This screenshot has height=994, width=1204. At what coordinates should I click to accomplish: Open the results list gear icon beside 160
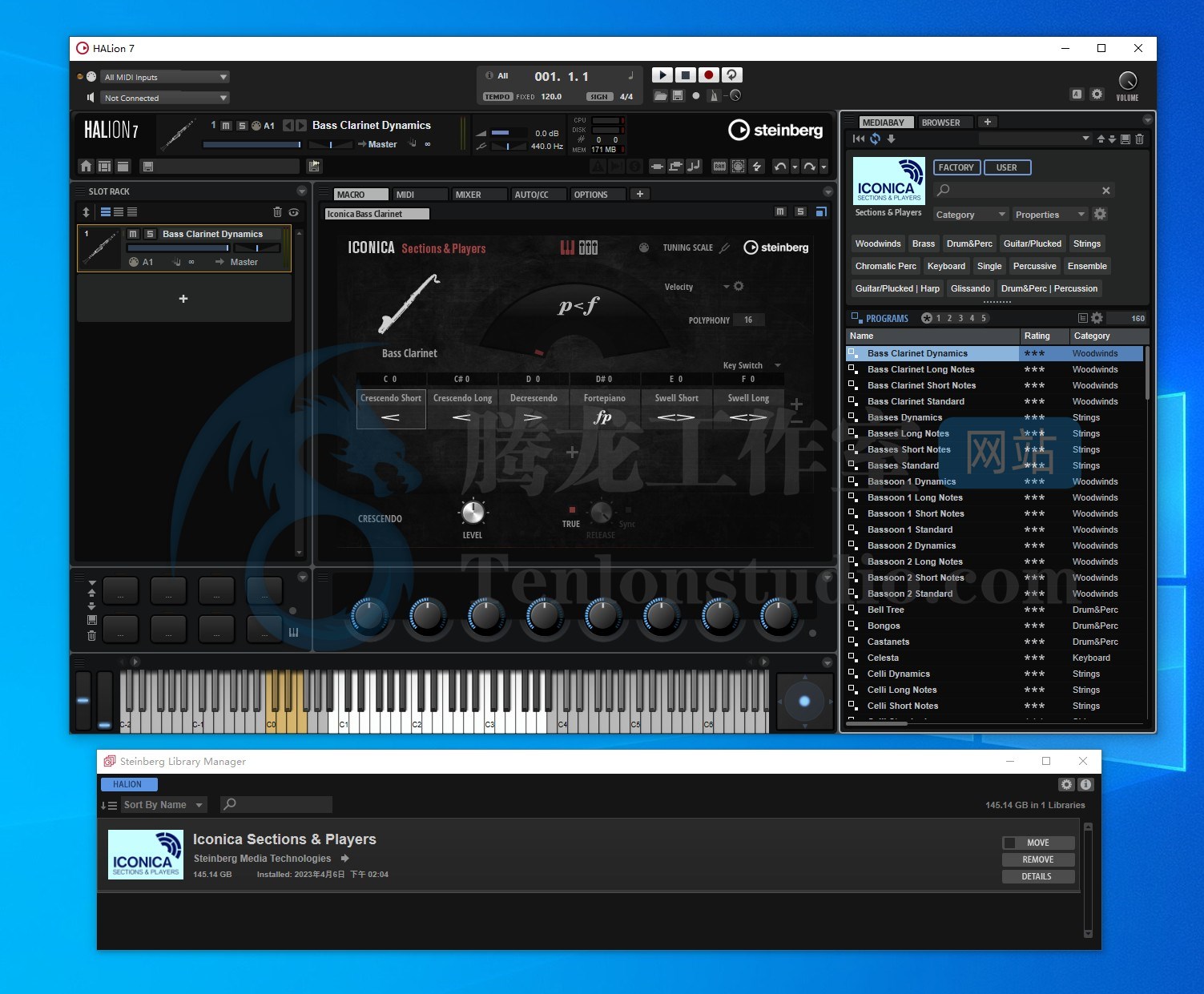[1097, 318]
